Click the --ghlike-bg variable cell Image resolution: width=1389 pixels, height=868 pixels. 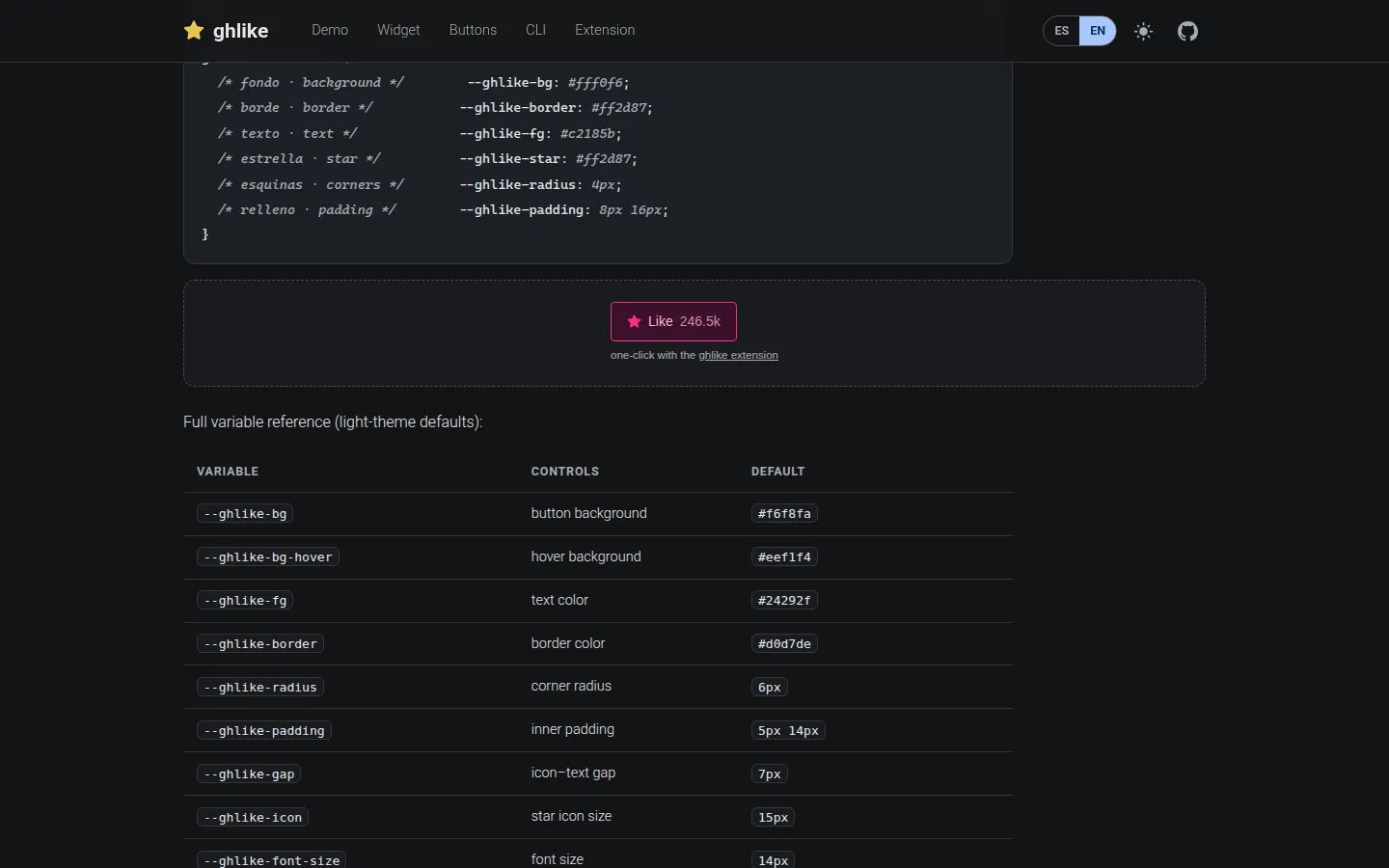pos(245,514)
